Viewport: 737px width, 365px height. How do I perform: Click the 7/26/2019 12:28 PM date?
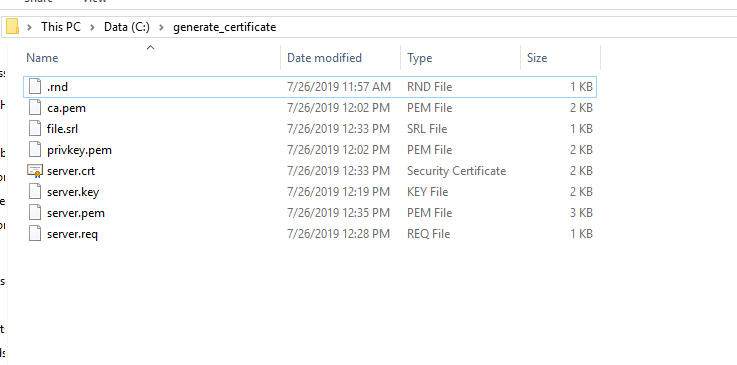338,233
